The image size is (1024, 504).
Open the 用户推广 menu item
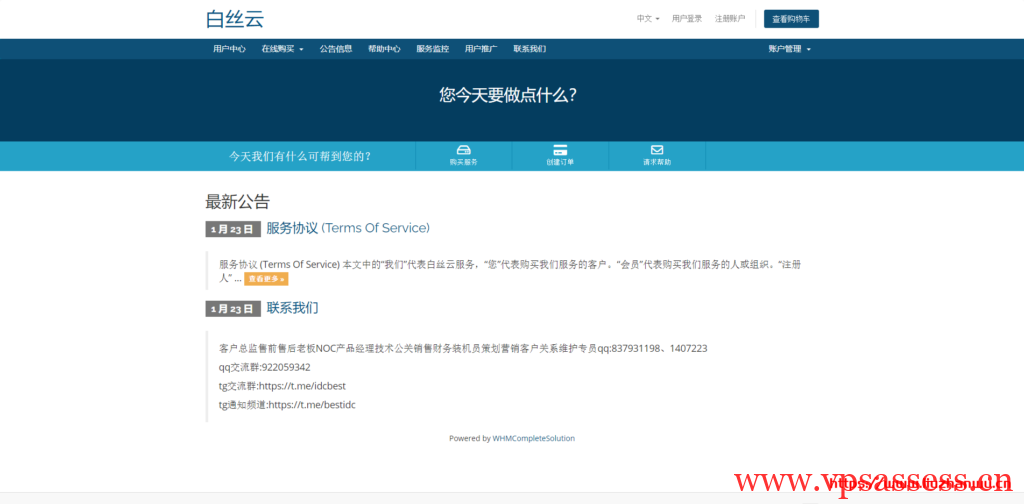click(481, 49)
